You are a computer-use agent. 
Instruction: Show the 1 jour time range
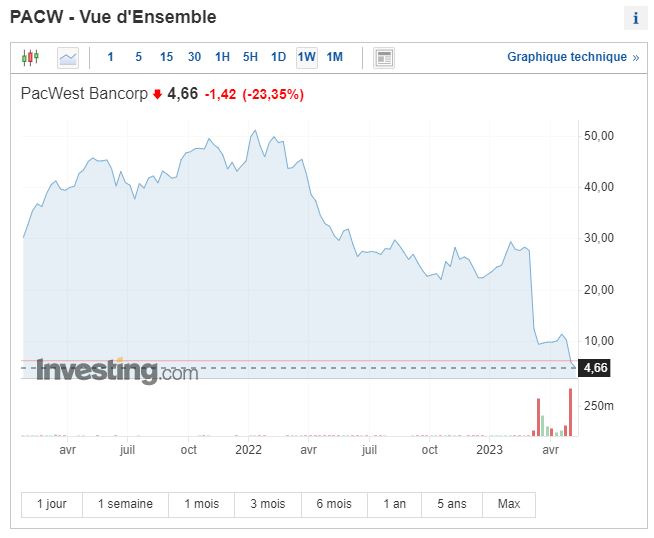pyautogui.click(x=51, y=504)
